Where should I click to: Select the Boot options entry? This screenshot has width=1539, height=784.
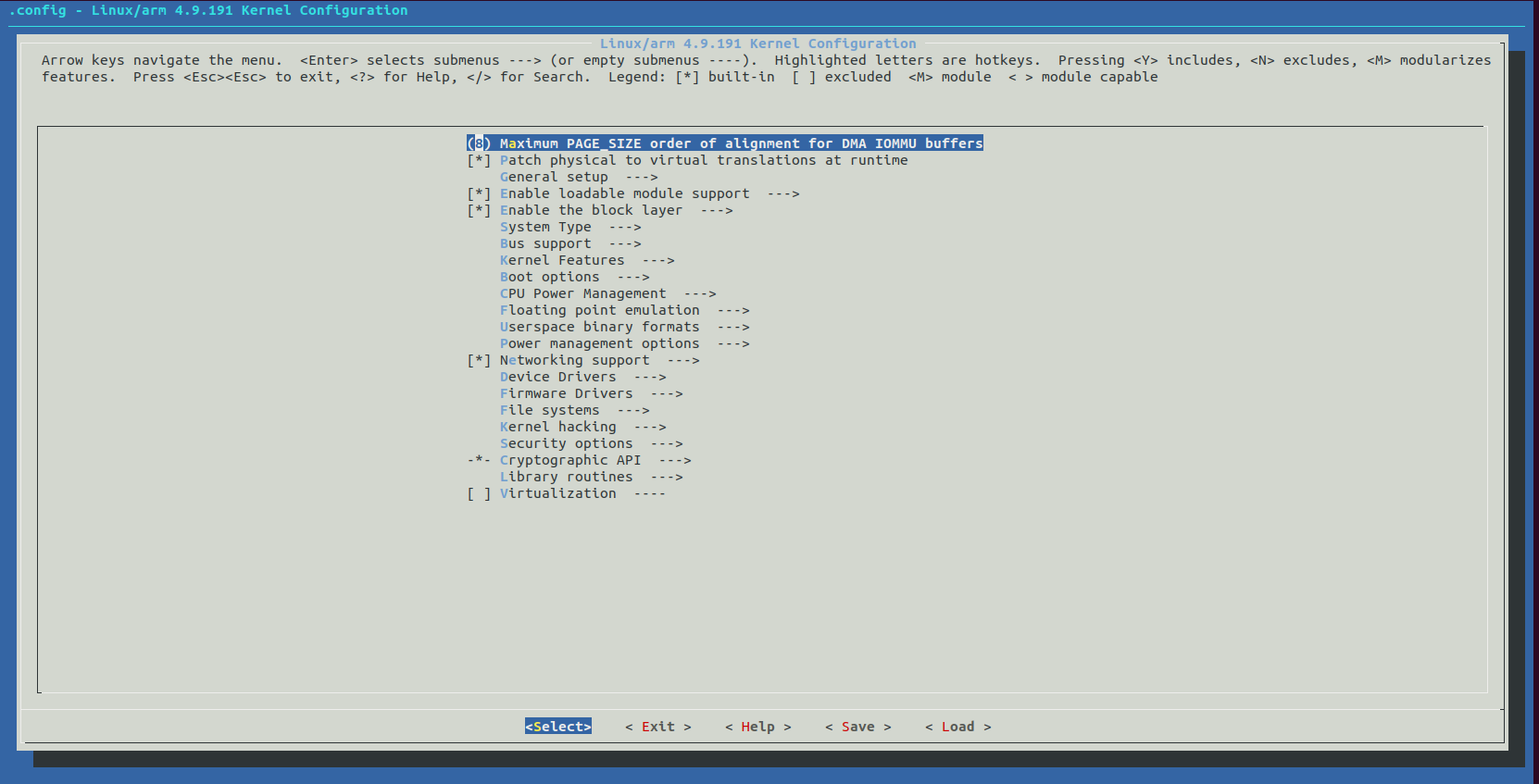coord(549,277)
